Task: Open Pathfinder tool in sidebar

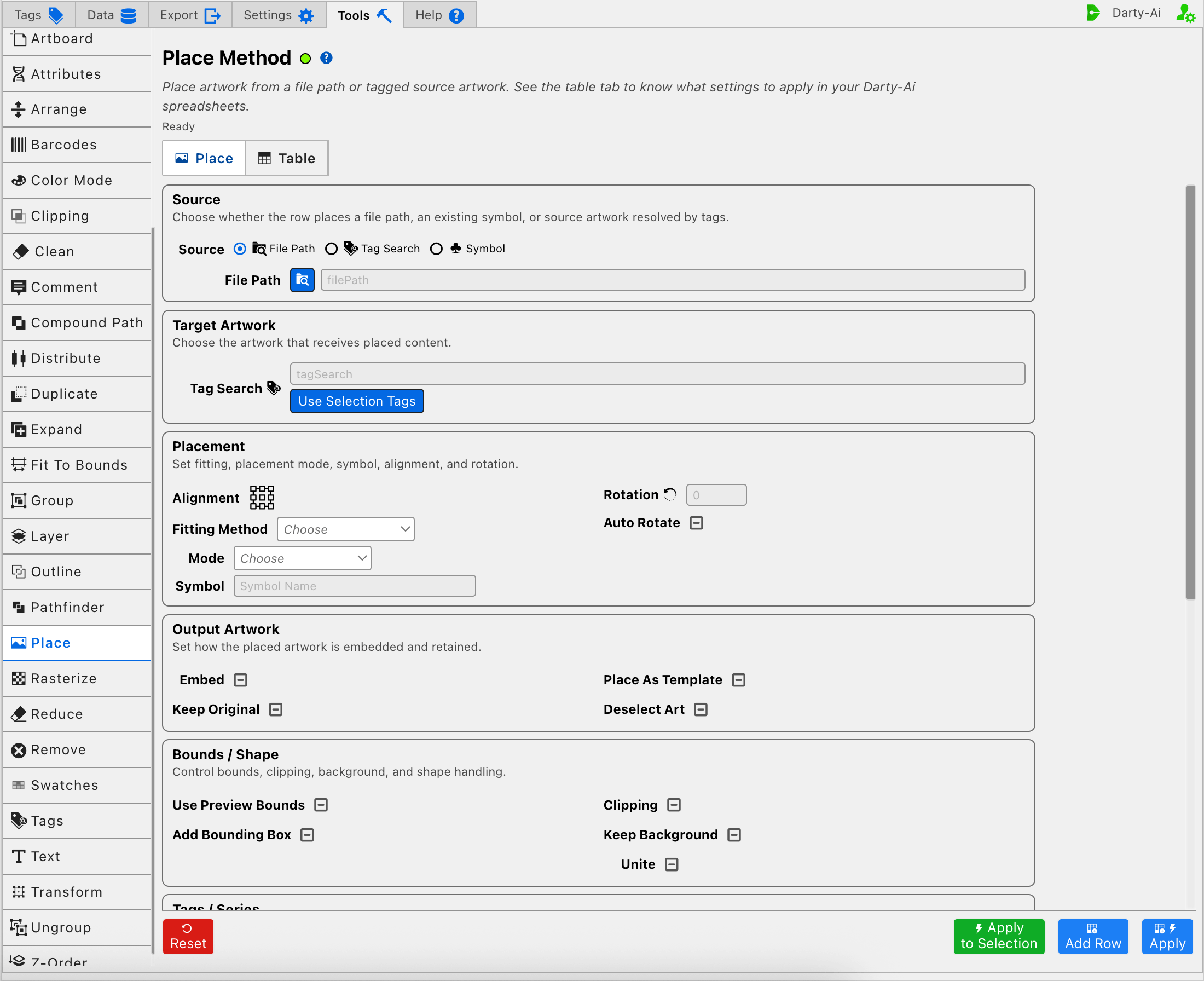Action: (77, 608)
